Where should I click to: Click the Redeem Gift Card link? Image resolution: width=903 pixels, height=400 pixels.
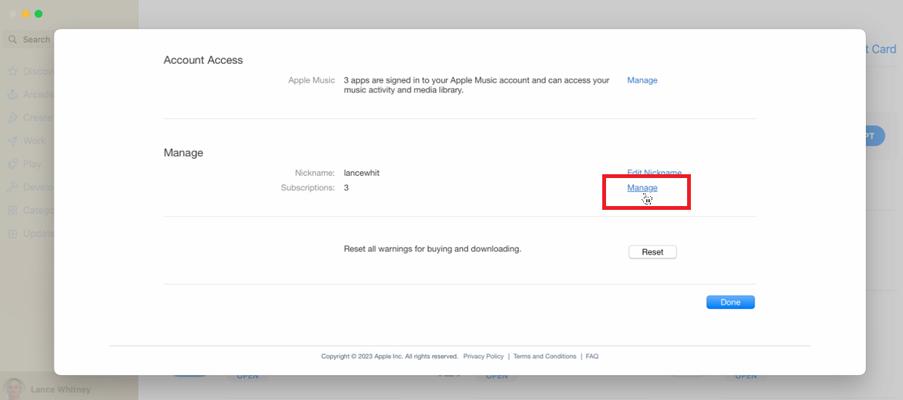coord(880,49)
